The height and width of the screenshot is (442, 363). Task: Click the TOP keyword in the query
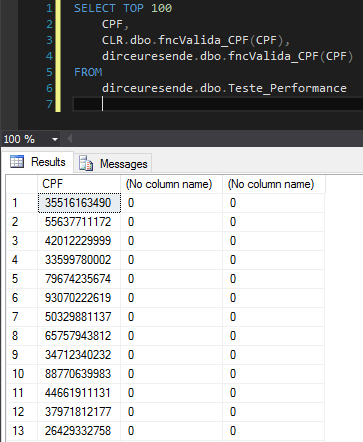[x=133, y=8]
